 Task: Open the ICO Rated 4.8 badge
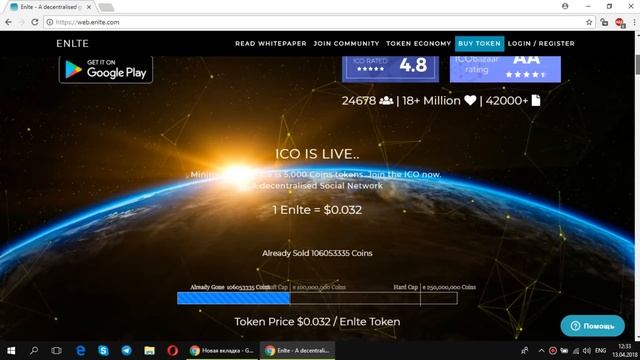click(x=390, y=69)
